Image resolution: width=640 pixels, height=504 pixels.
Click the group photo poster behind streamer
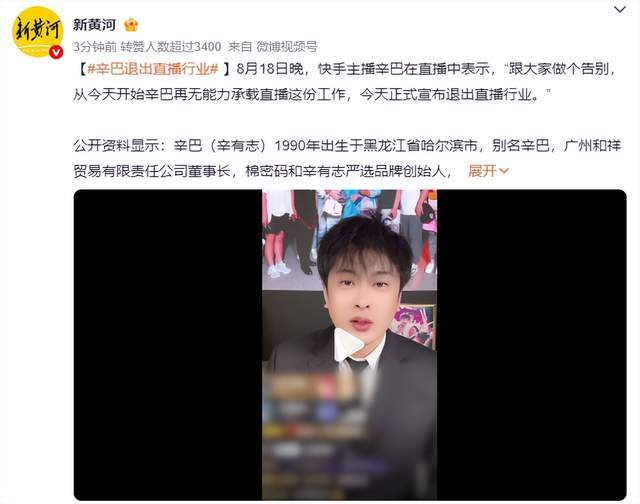pyautogui.click(x=349, y=235)
